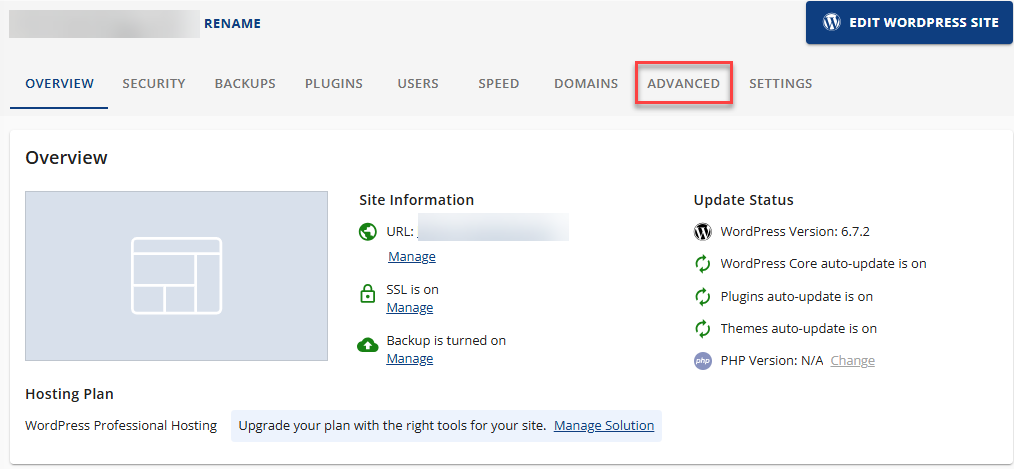Click the Hosting Plan heading
The width and height of the screenshot is (1014, 469).
tap(69, 394)
